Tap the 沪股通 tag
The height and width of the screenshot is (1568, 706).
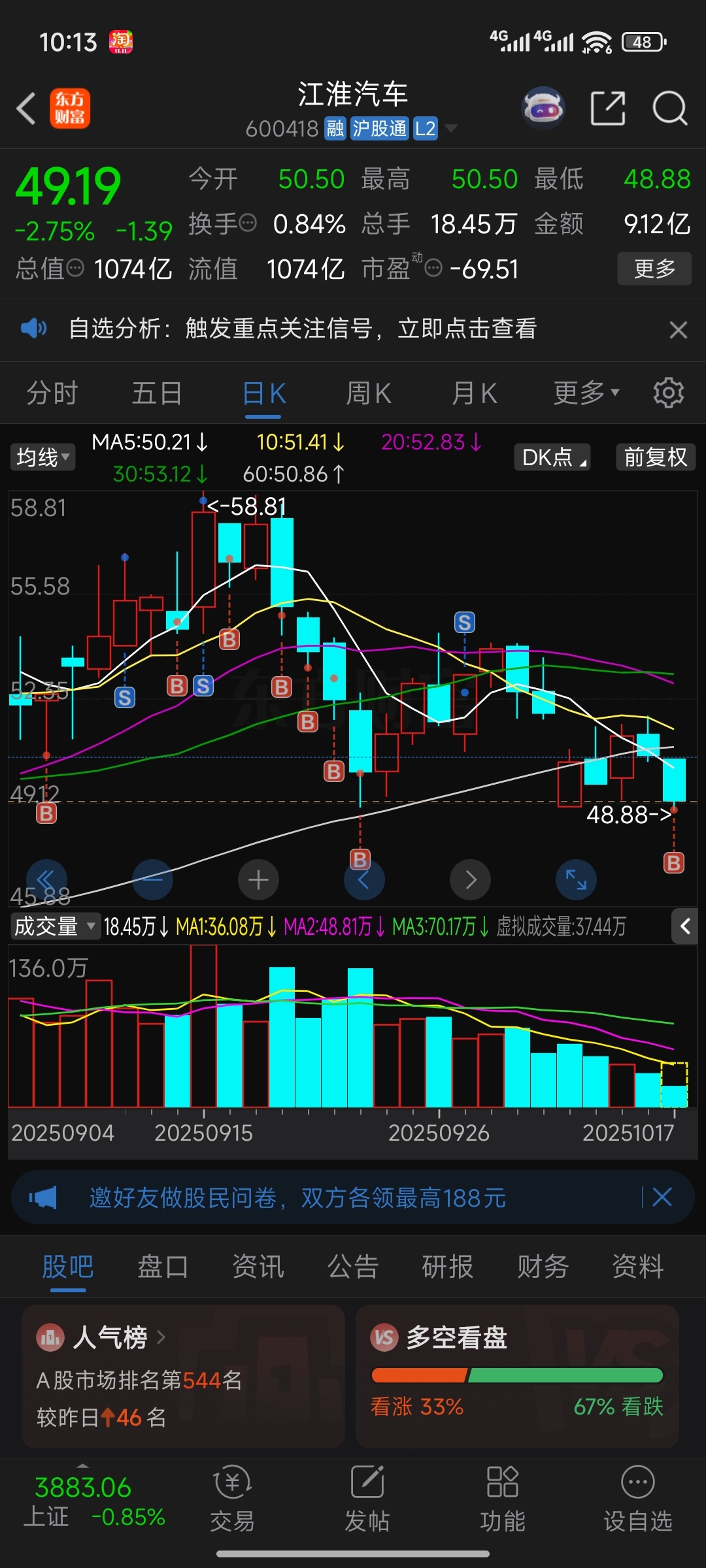coord(379,129)
